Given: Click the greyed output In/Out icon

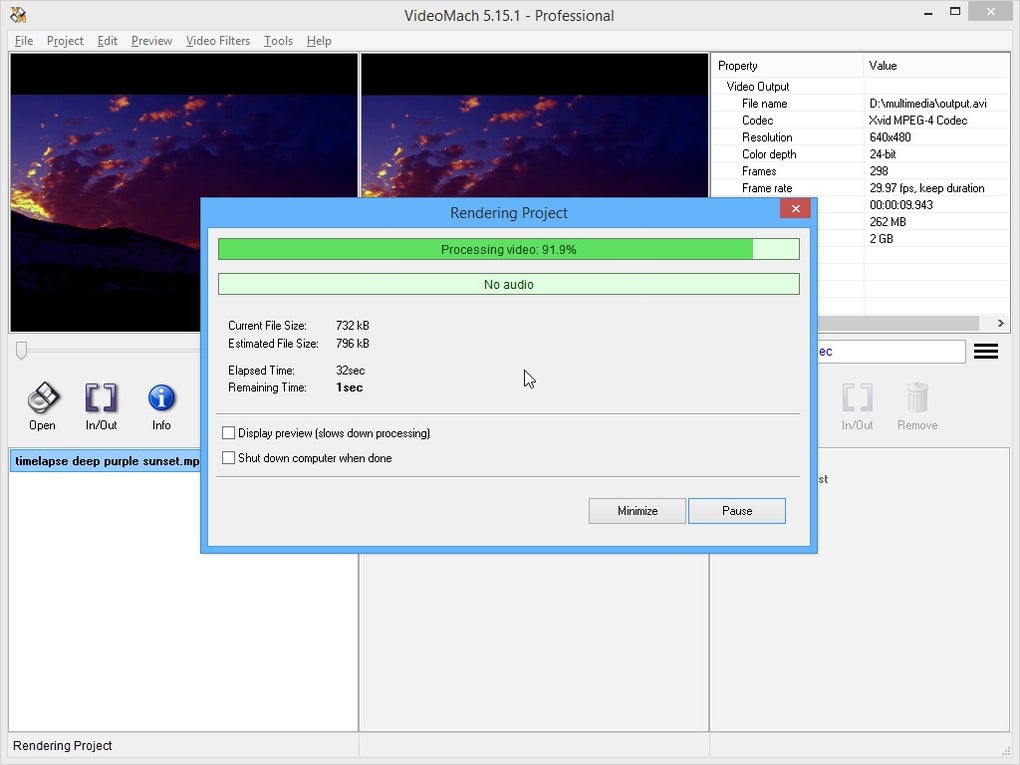Looking at the screenshot, I should 857,398.
